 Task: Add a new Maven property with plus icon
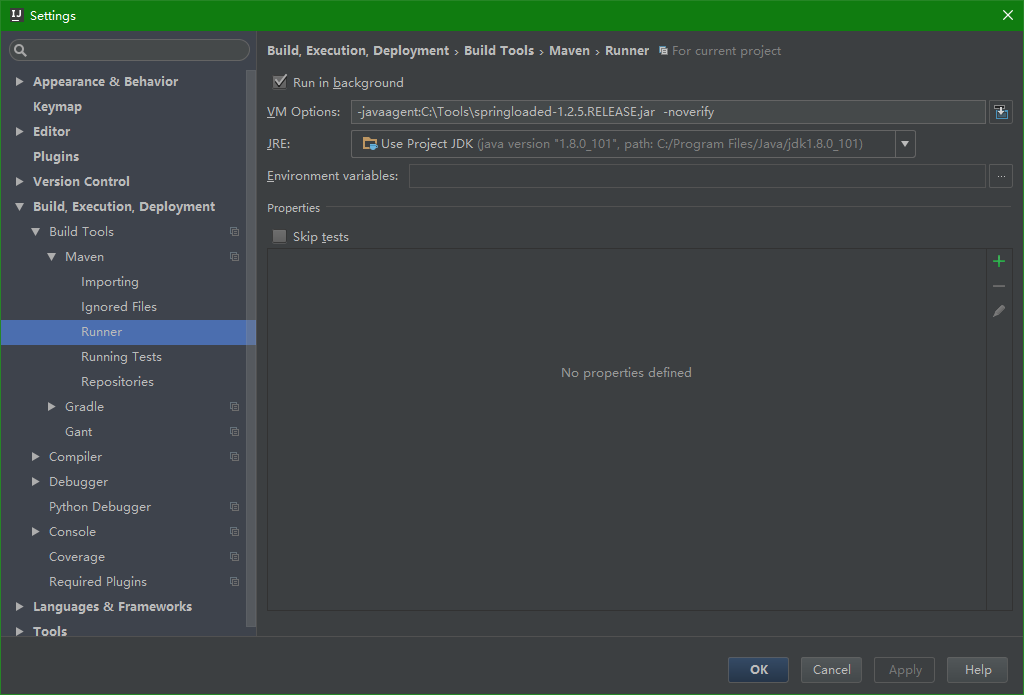pyautogui.click(x=999, y=261)
